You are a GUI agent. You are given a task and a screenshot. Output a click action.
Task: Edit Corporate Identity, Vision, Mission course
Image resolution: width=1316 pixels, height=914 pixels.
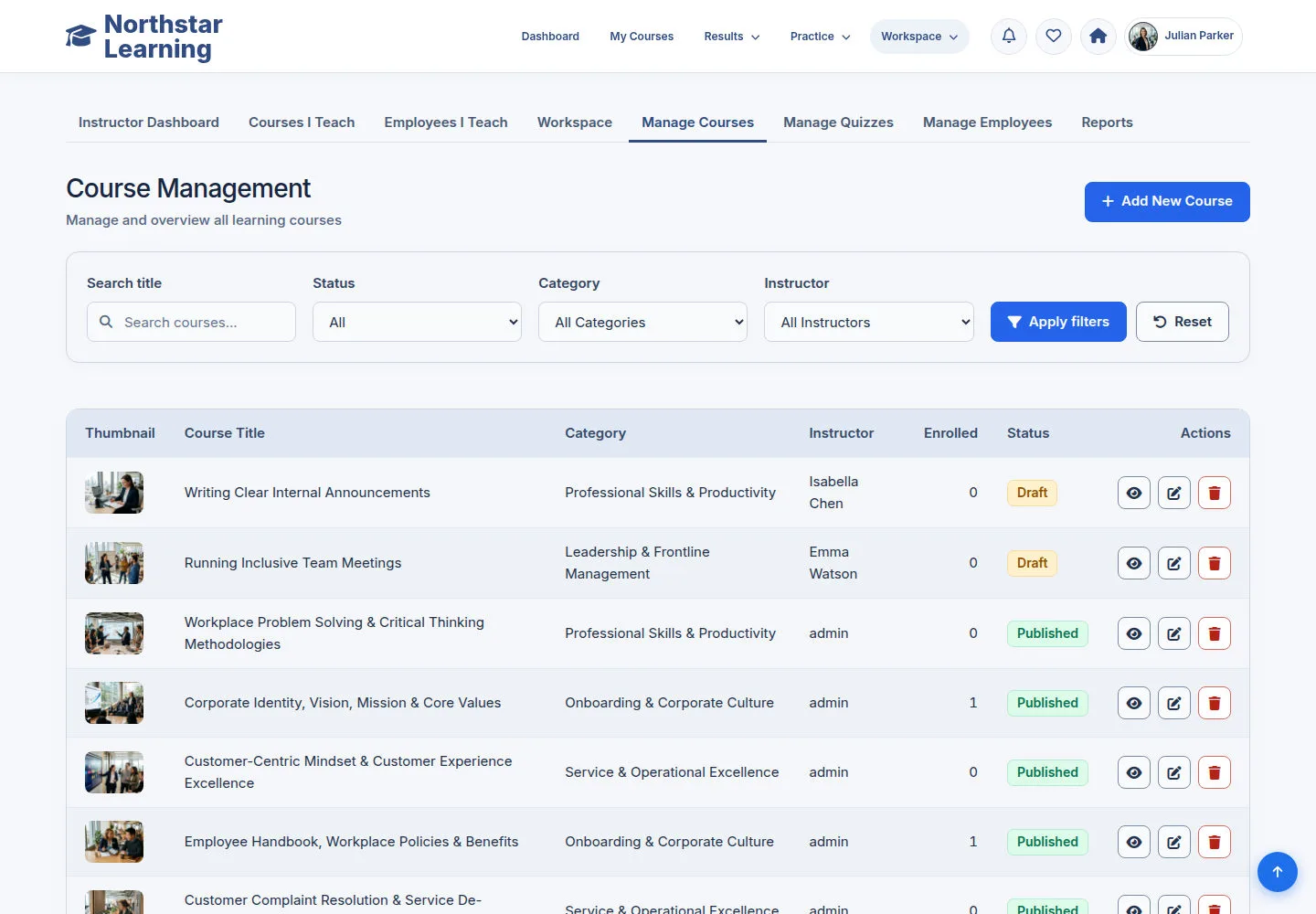coord(1174,703)
